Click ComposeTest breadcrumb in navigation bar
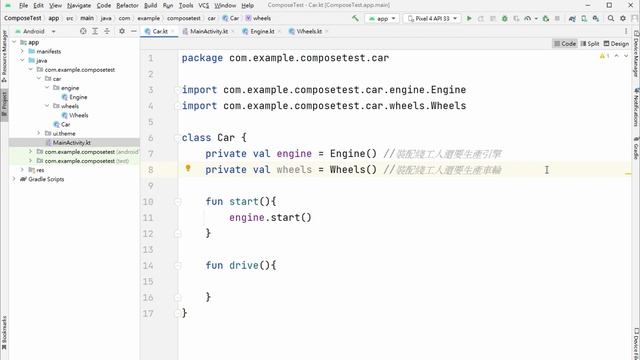The height and width of the screenshot is (360, 640). coord(22,18)
